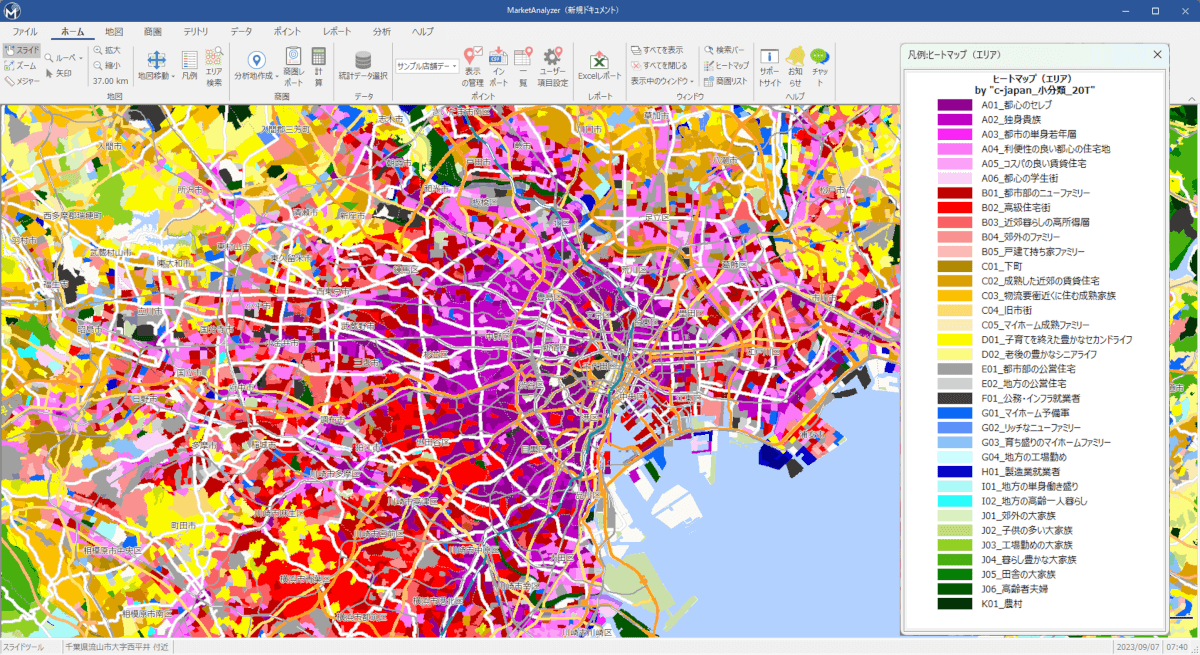Switch to the レポート ribbon tab
This screenshot has width=1200, height=655.
pyautogui.click(x=337, y=32)
